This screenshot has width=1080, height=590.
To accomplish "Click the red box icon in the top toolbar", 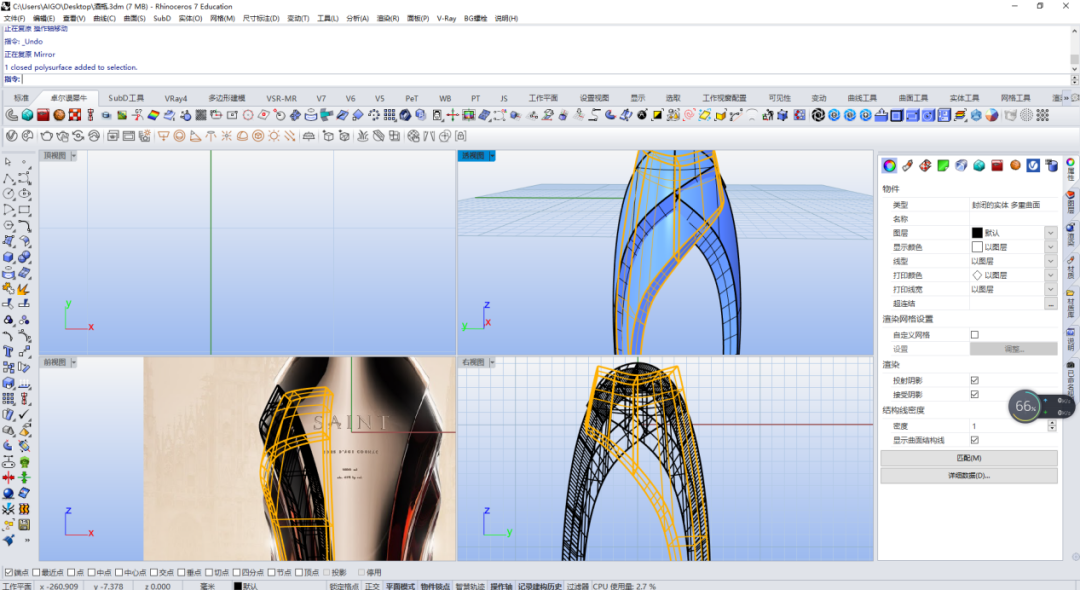I will (x=43, y=115).
